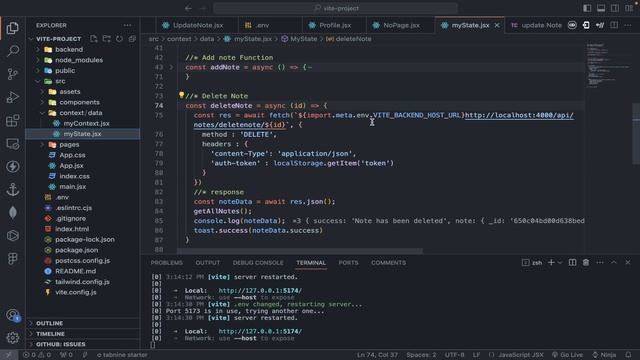
Task: Open the new terminal dropdown arrow
Action: [560, 262]
